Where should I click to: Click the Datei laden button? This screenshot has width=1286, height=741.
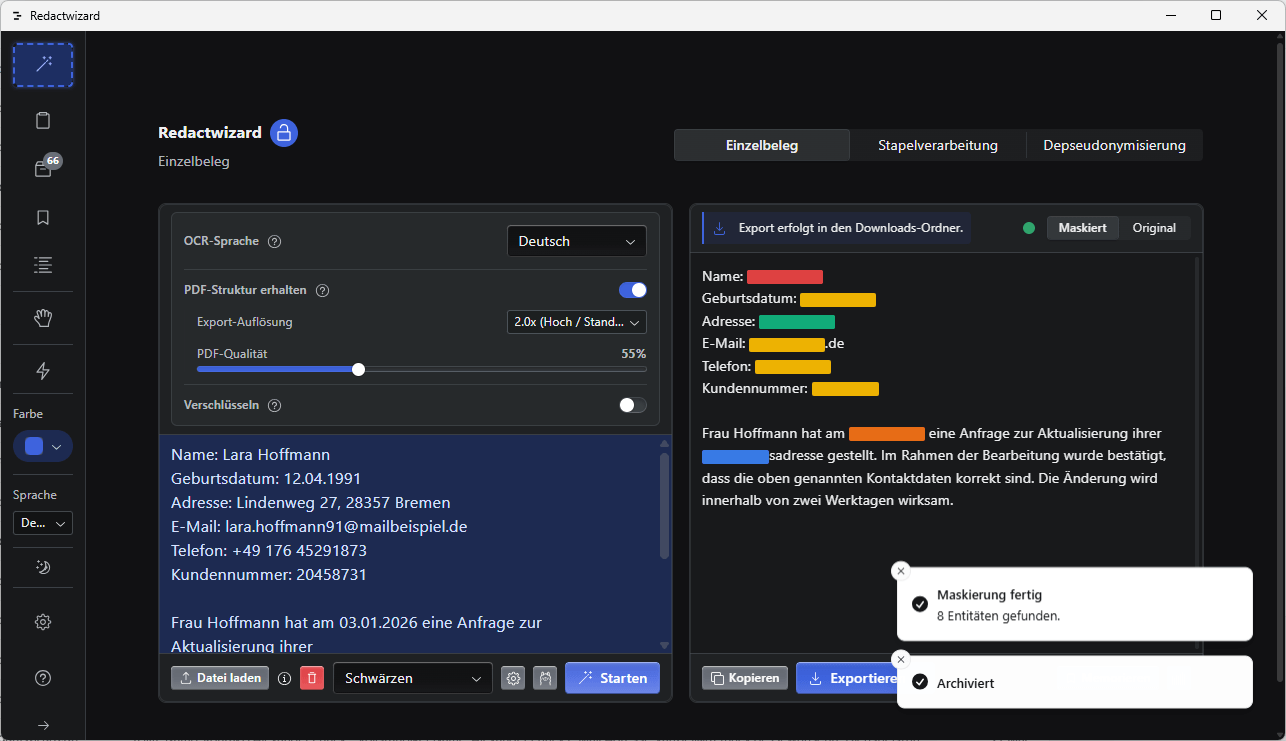coord(221,678)
